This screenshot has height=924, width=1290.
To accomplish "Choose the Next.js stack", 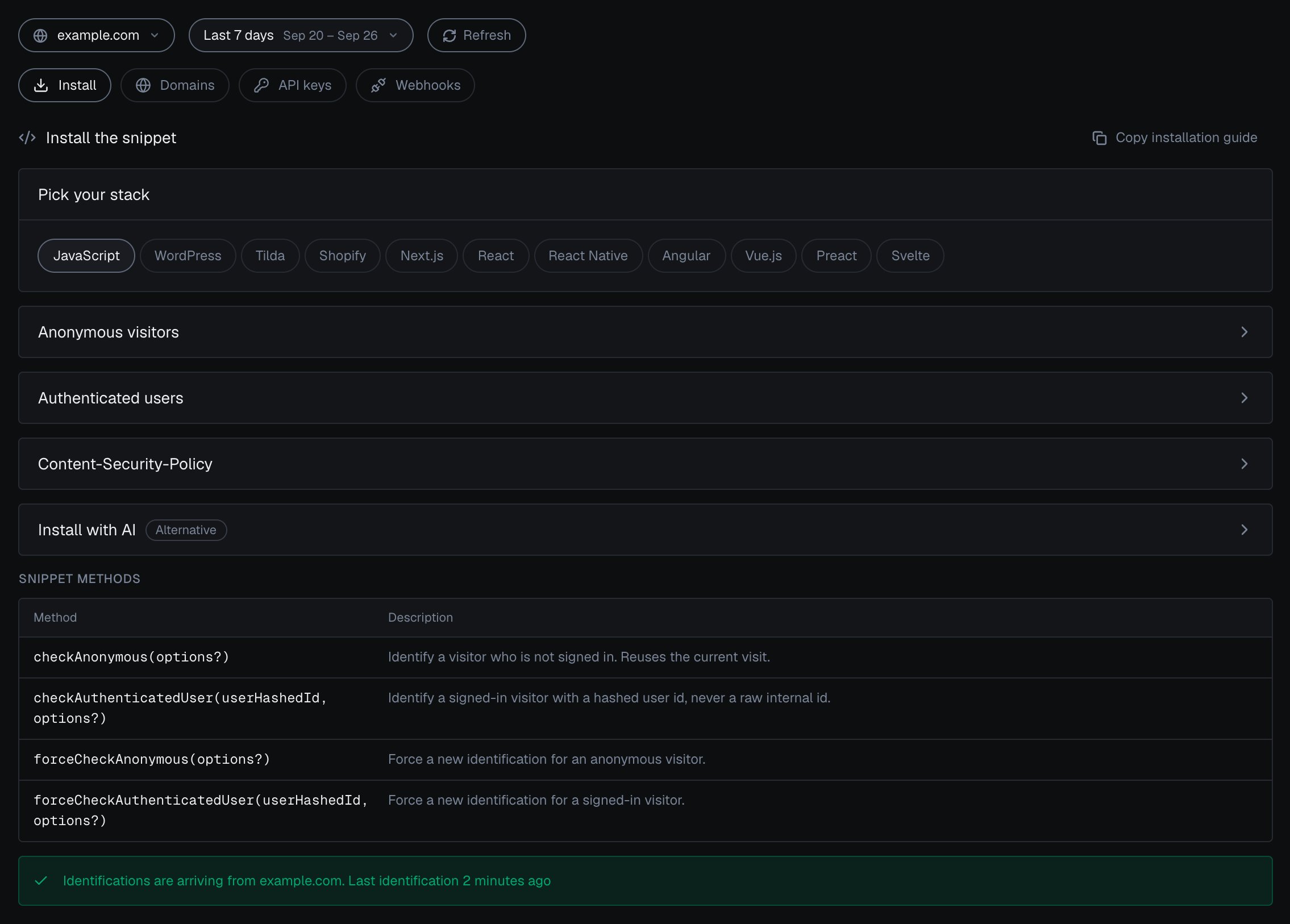I will 422,256.
